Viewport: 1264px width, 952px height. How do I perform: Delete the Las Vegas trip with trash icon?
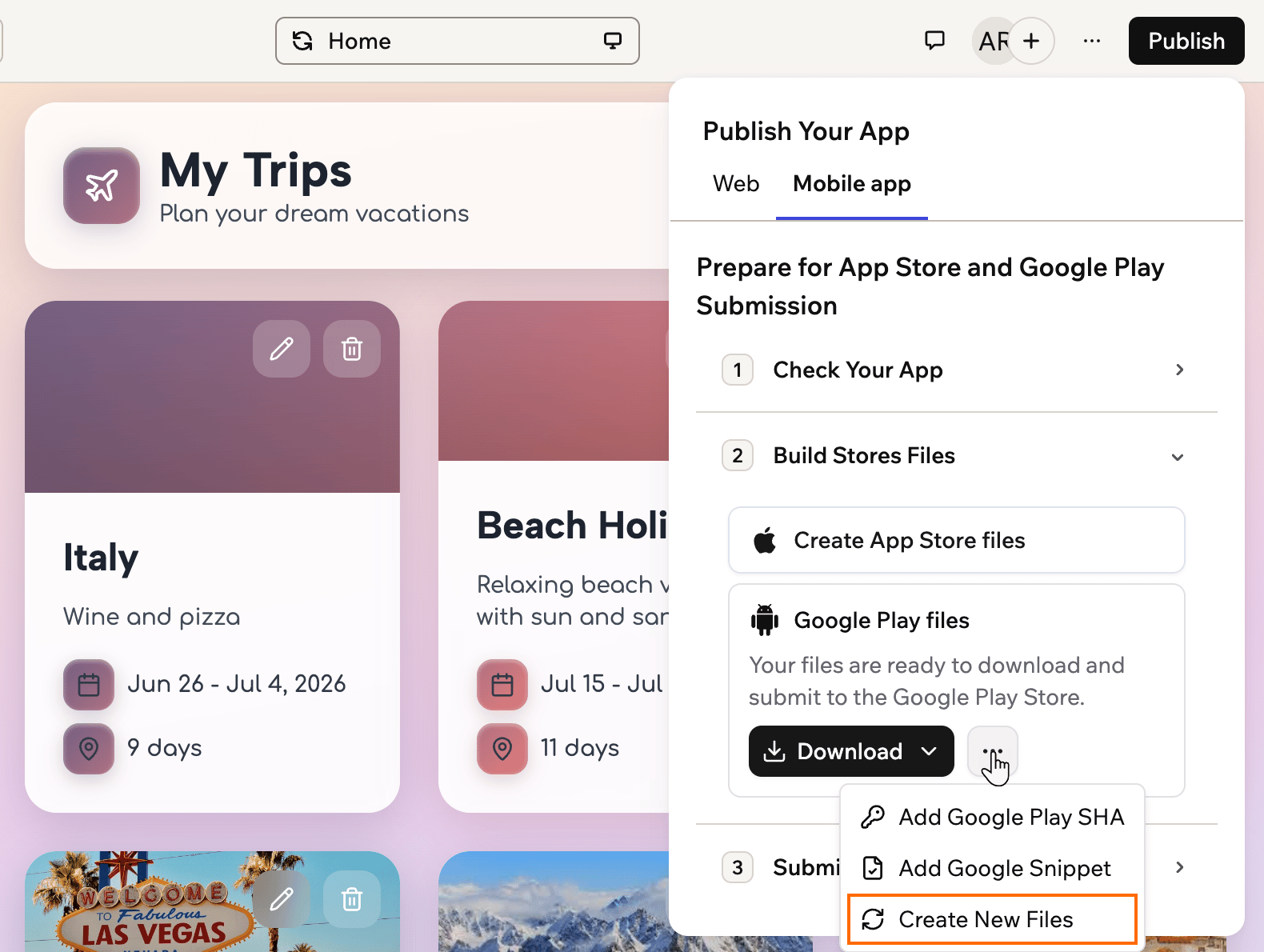352,899
